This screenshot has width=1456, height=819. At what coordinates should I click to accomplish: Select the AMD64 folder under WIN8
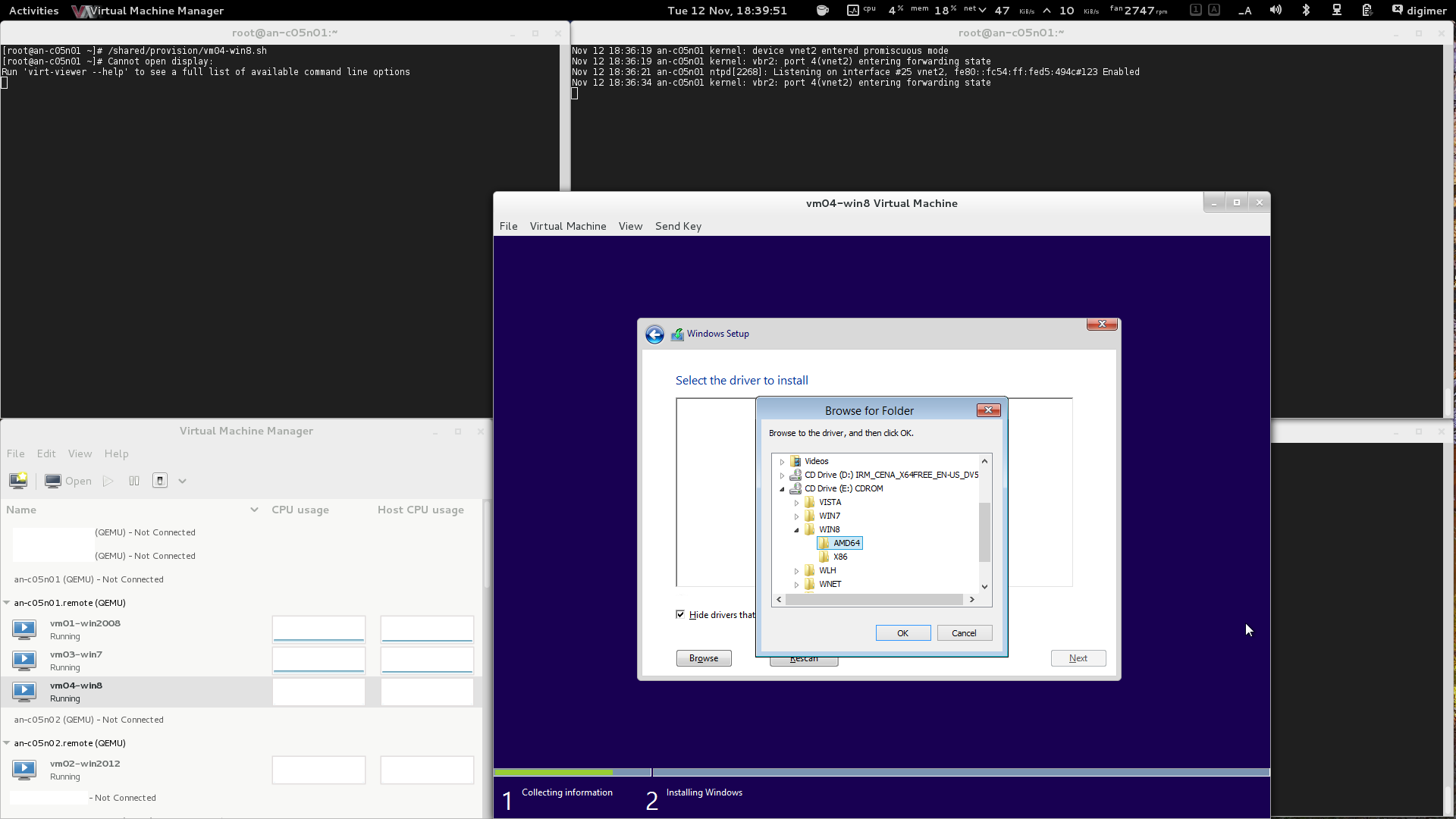(839, 543)
